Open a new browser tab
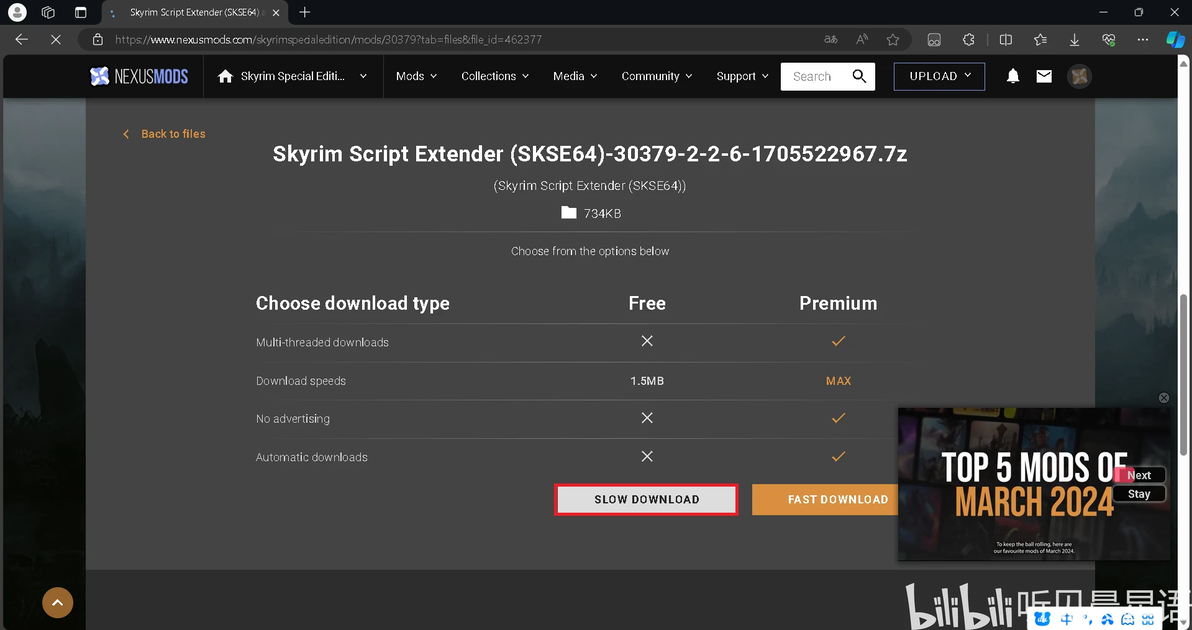Image resolution: width=1192 pixels, height=630 pixels. click(305, 12)
